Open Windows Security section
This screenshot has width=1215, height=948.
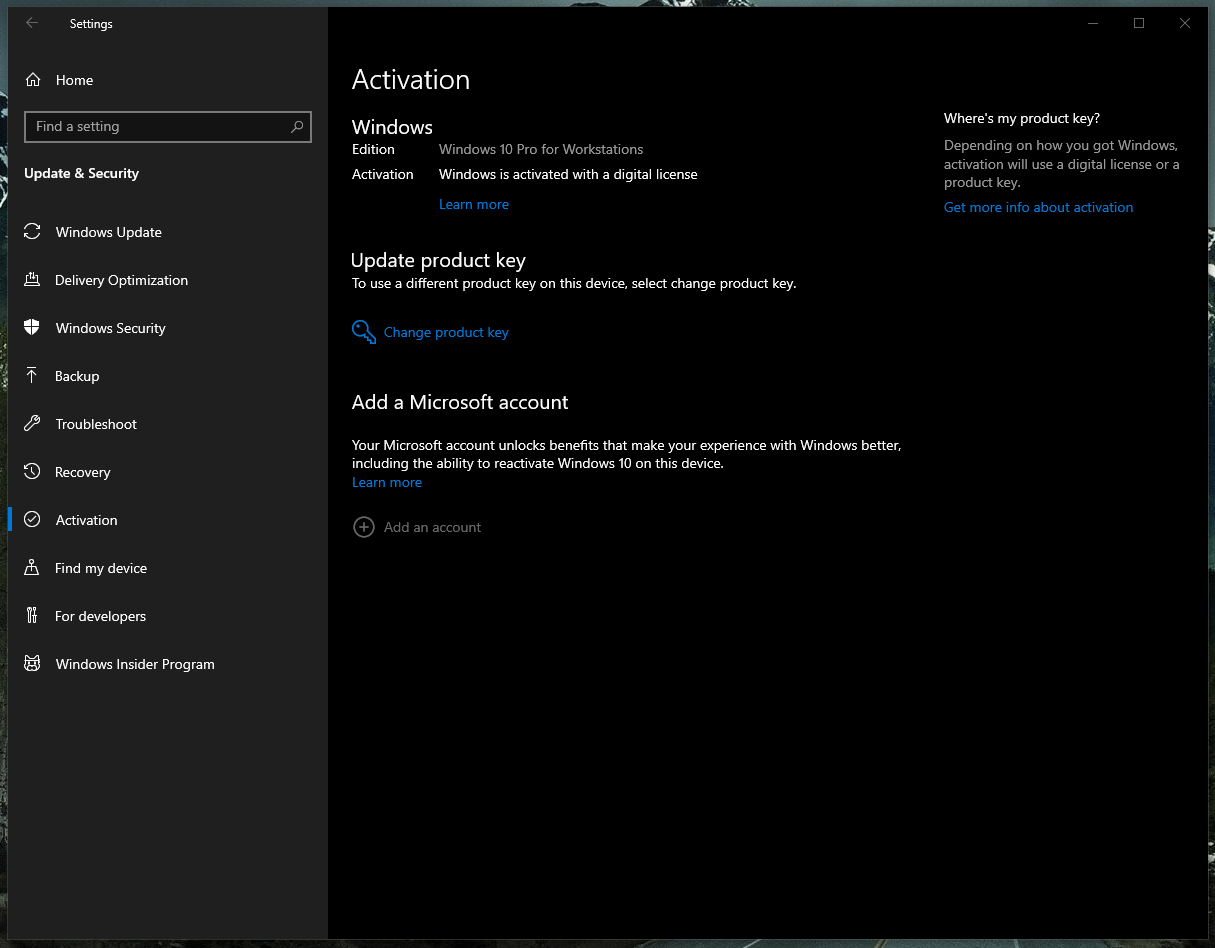click(168, 328)
